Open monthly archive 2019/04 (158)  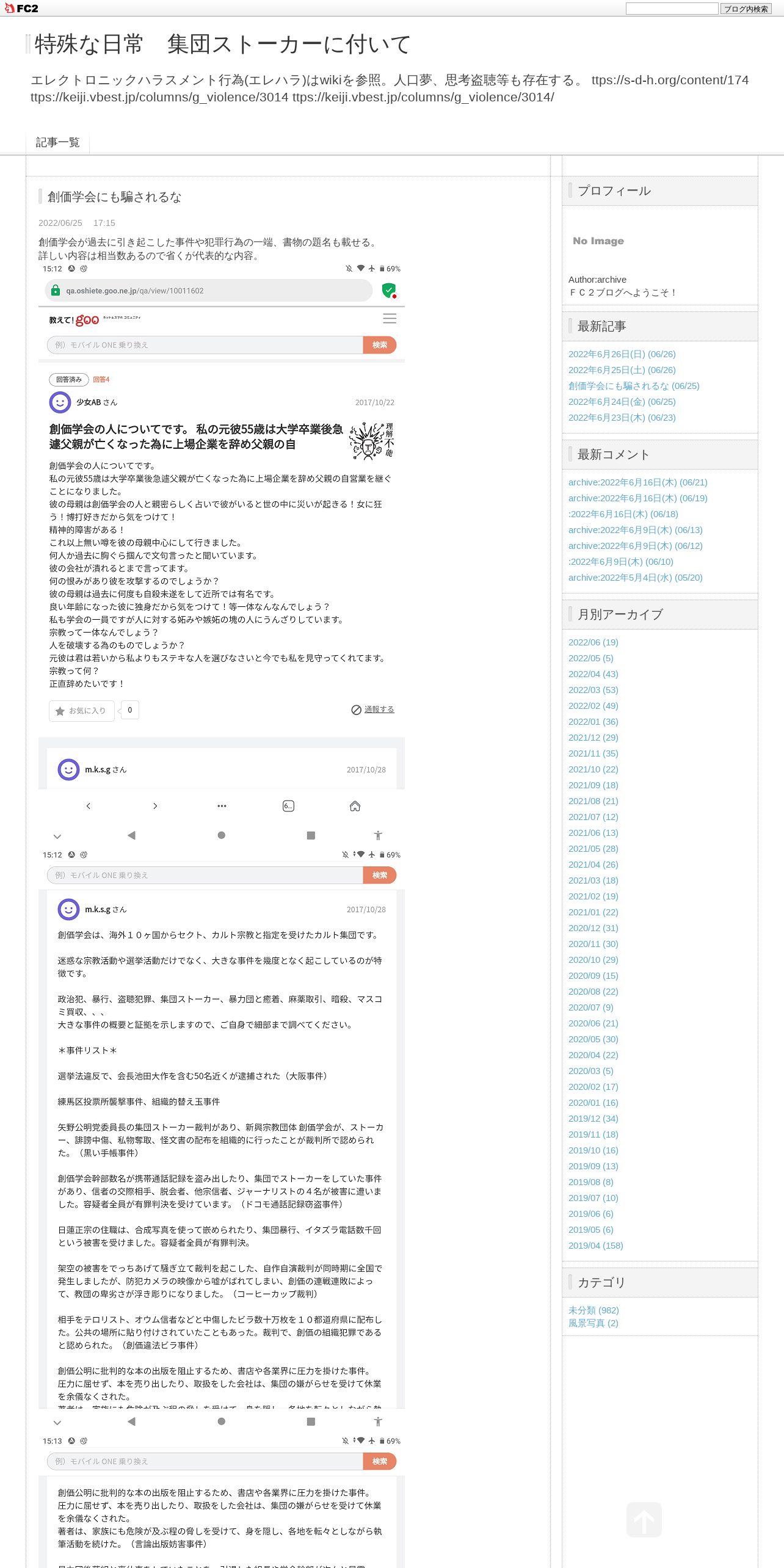tap(595, 1246)
